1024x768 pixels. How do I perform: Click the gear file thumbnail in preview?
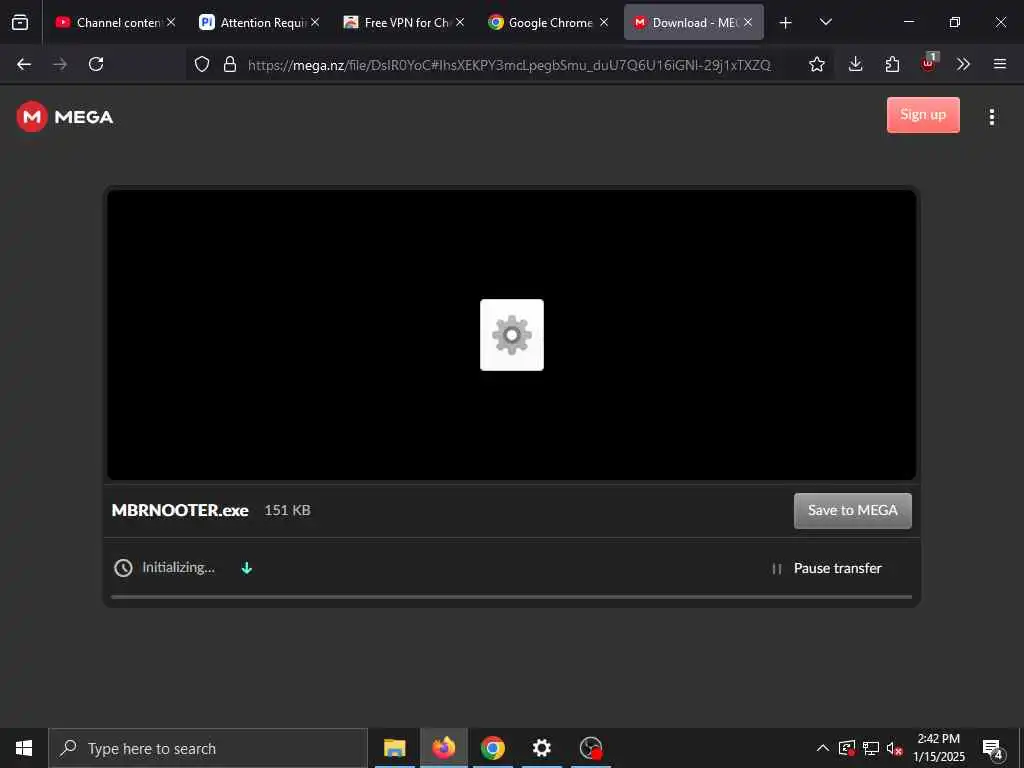click(x=512, y=335)
